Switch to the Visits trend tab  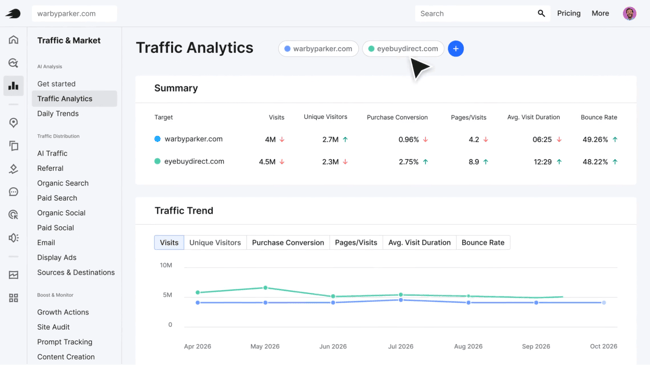[x=169, y=243]
